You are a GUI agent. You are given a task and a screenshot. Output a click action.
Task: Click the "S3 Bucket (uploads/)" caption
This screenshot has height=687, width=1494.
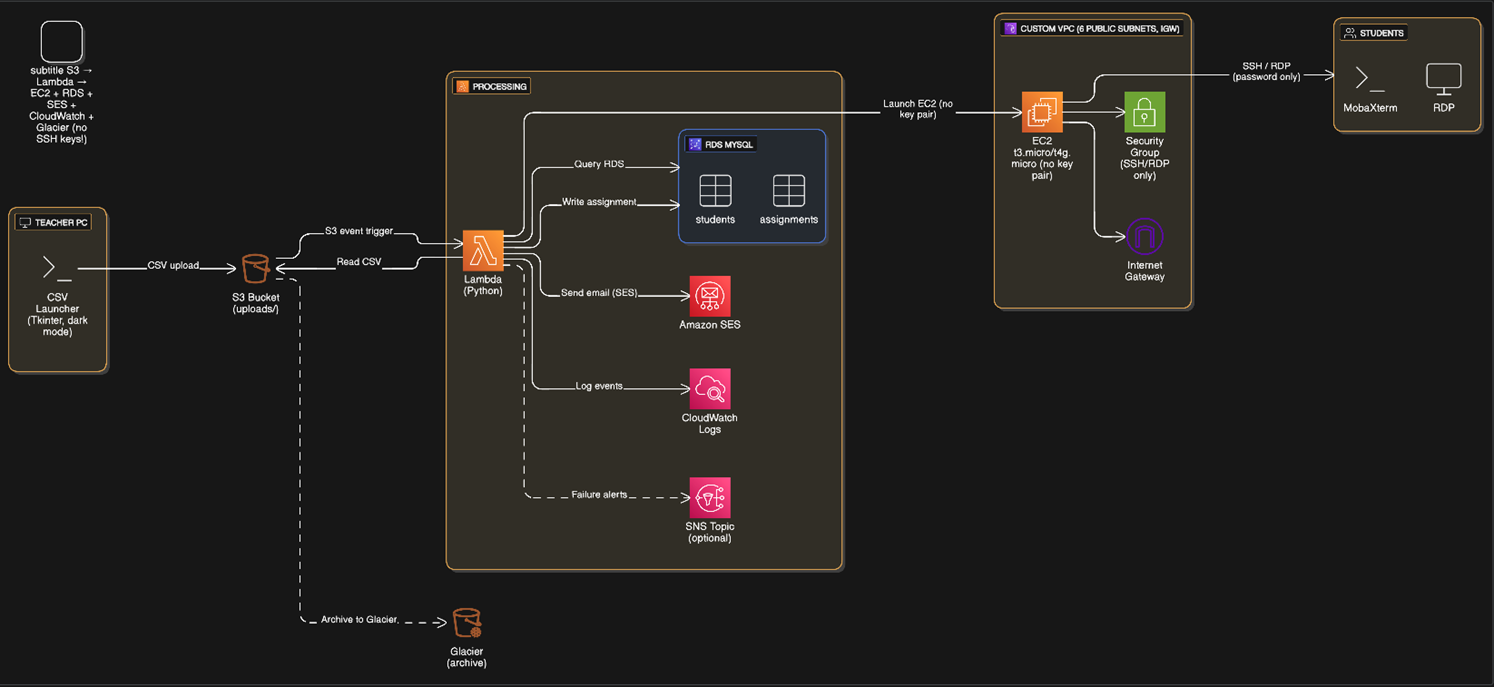(256, 303)
